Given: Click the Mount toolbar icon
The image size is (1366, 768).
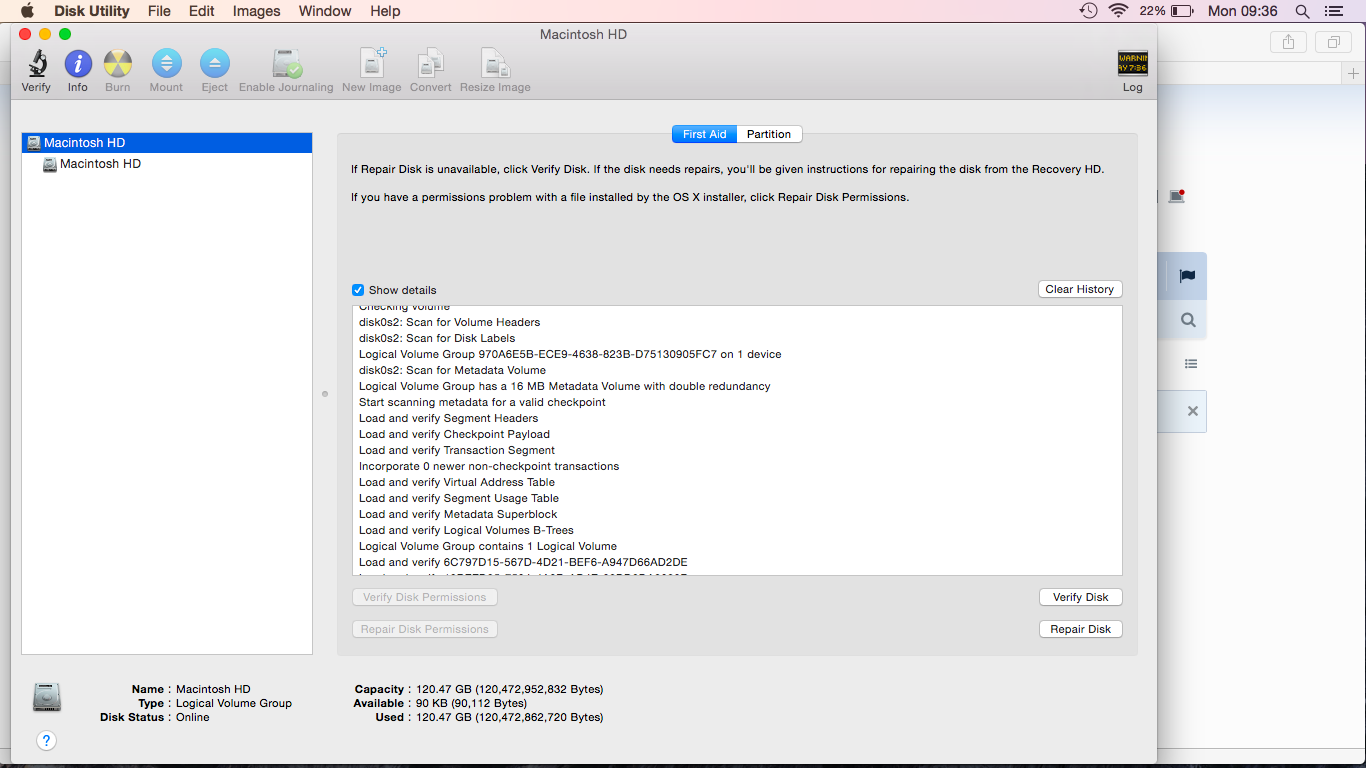Looking at the screenshot, I should coord(166,65).
